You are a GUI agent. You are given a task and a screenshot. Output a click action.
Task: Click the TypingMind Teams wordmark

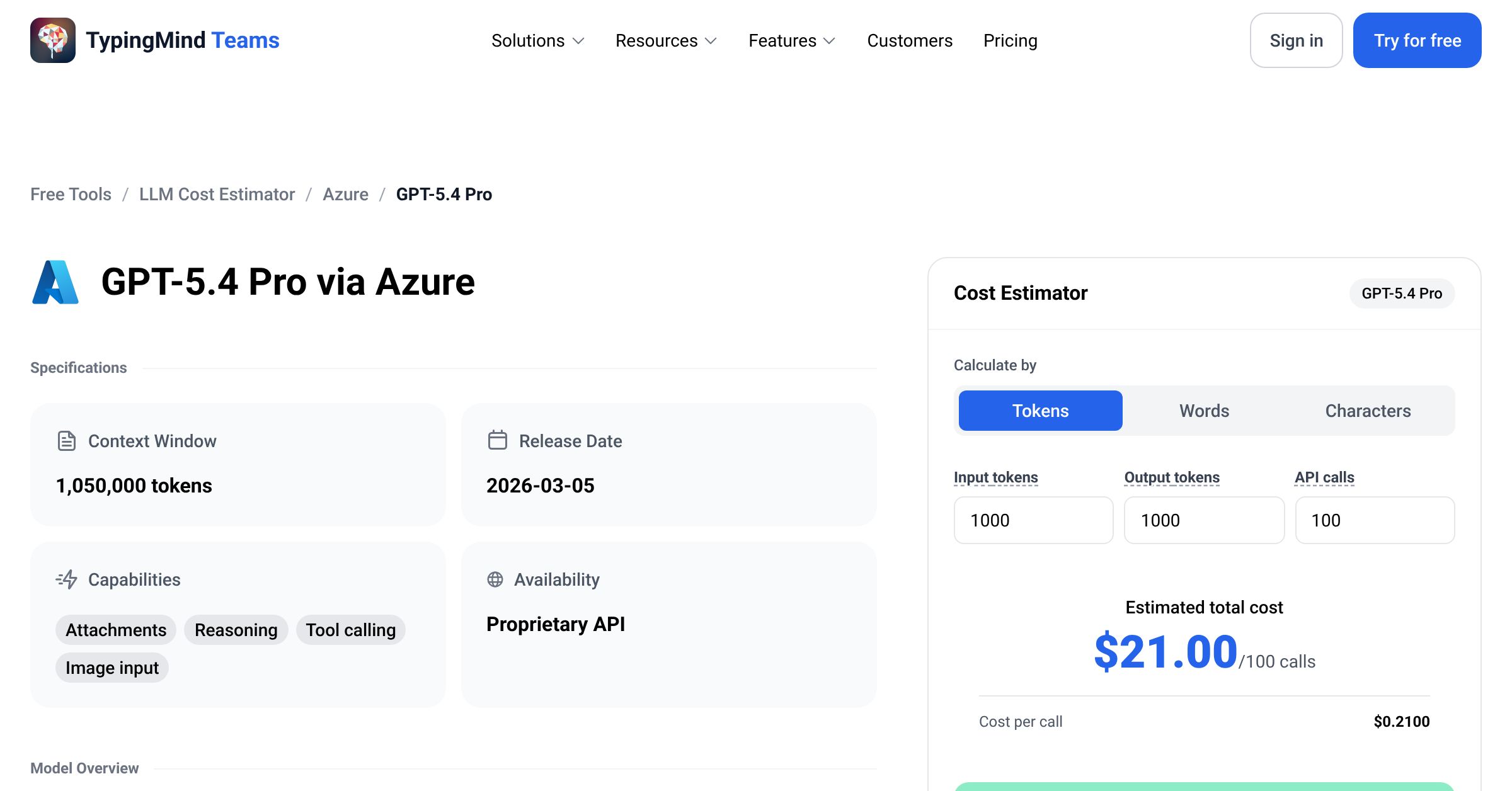[183, 40]
